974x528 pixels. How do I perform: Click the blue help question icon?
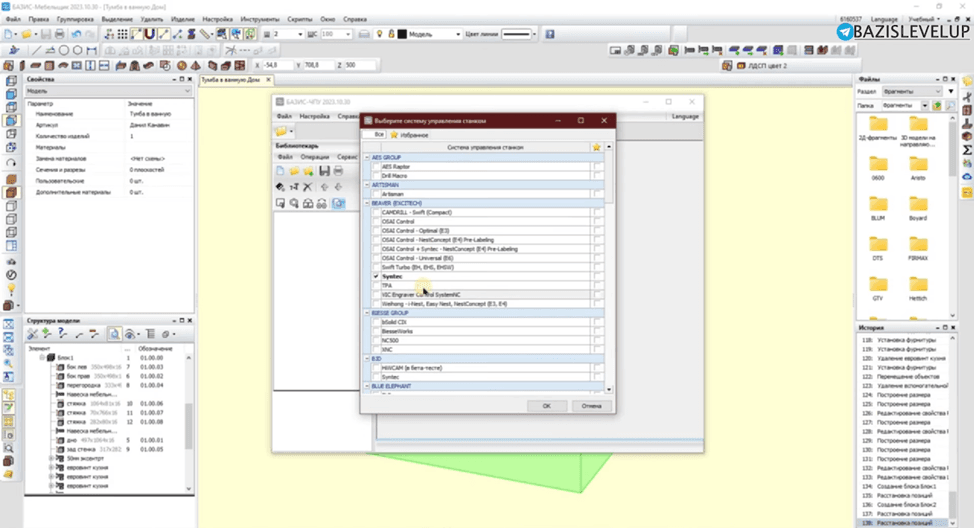click(x=550, y=34)
